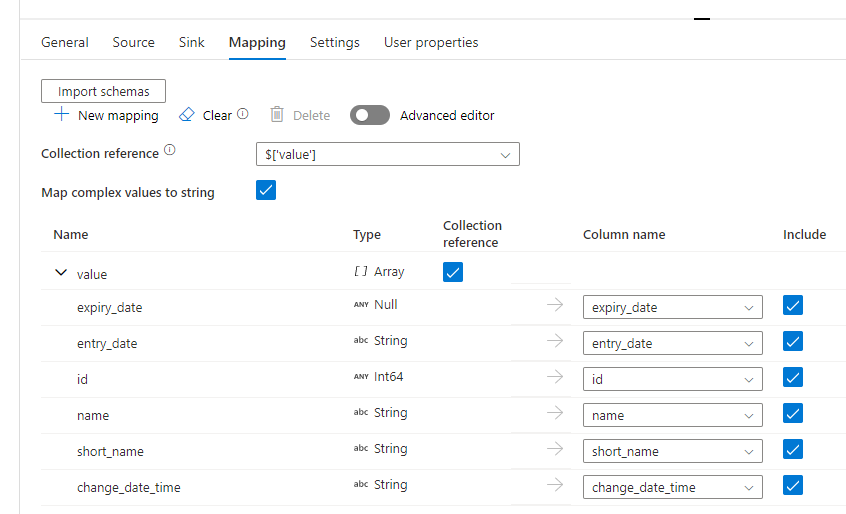The image size is (846, 514).
Task: Switch to the Sink tab
Action: tap(191, 42)
